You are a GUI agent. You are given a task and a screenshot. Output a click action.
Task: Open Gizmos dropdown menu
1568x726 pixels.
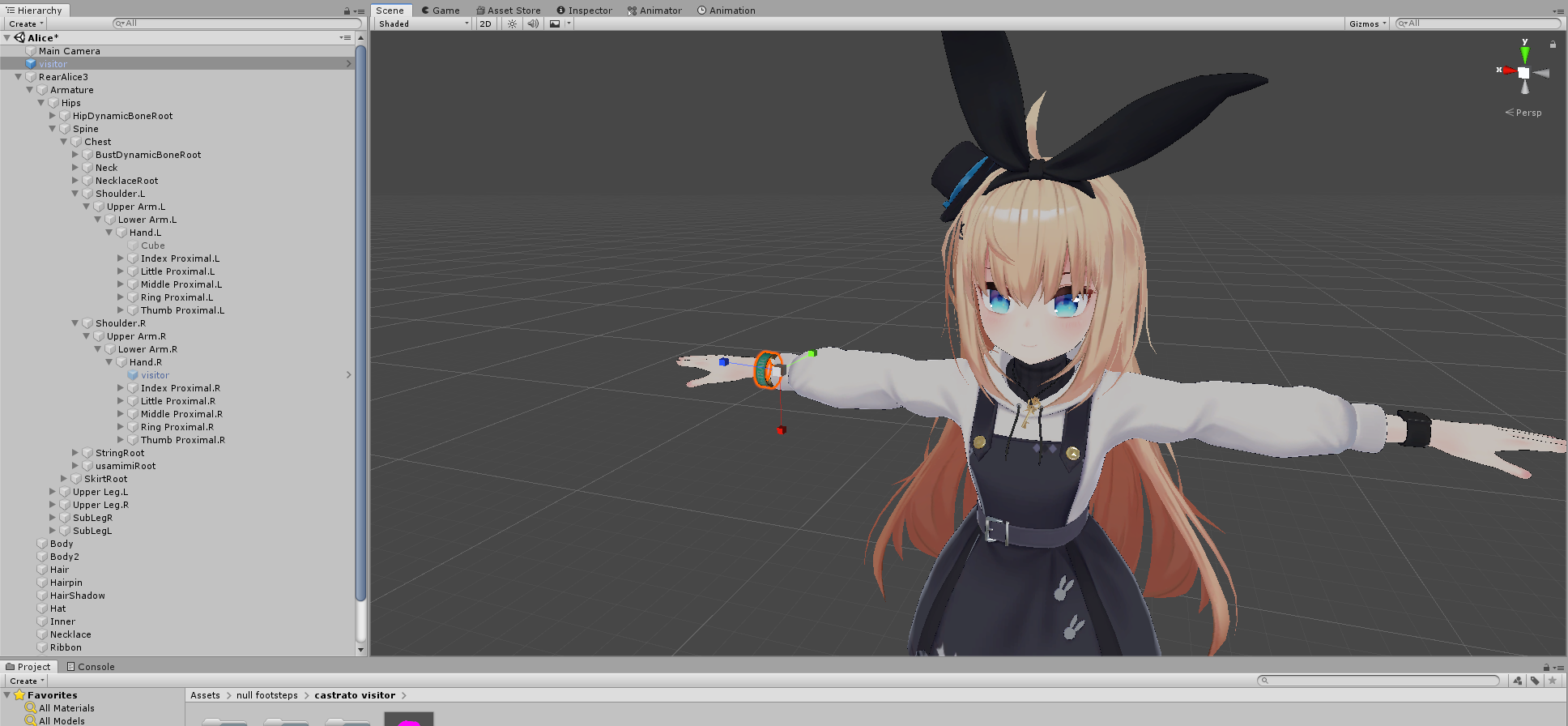[x=1367, y=23]
